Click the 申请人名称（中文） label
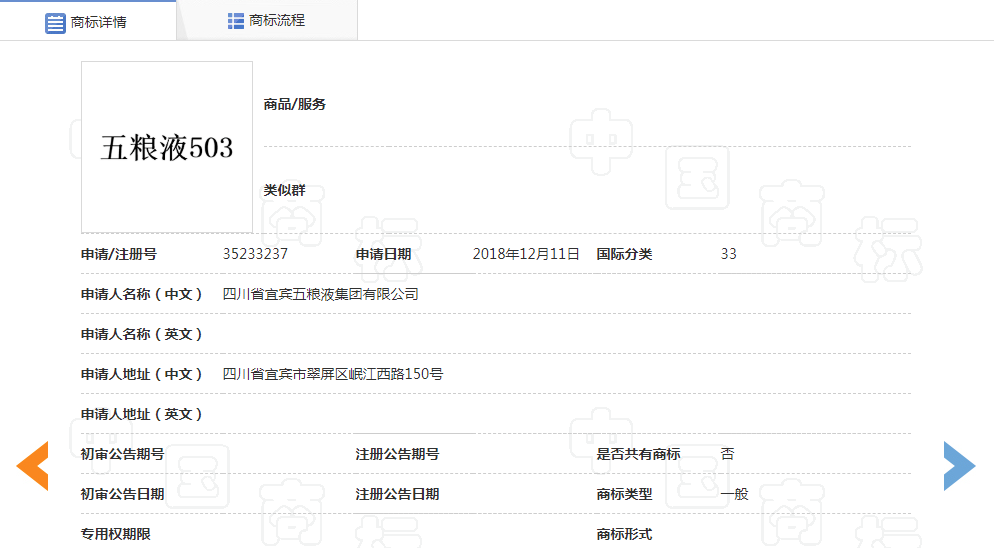The height and width of the screenshot is (548, 994). 141,294
